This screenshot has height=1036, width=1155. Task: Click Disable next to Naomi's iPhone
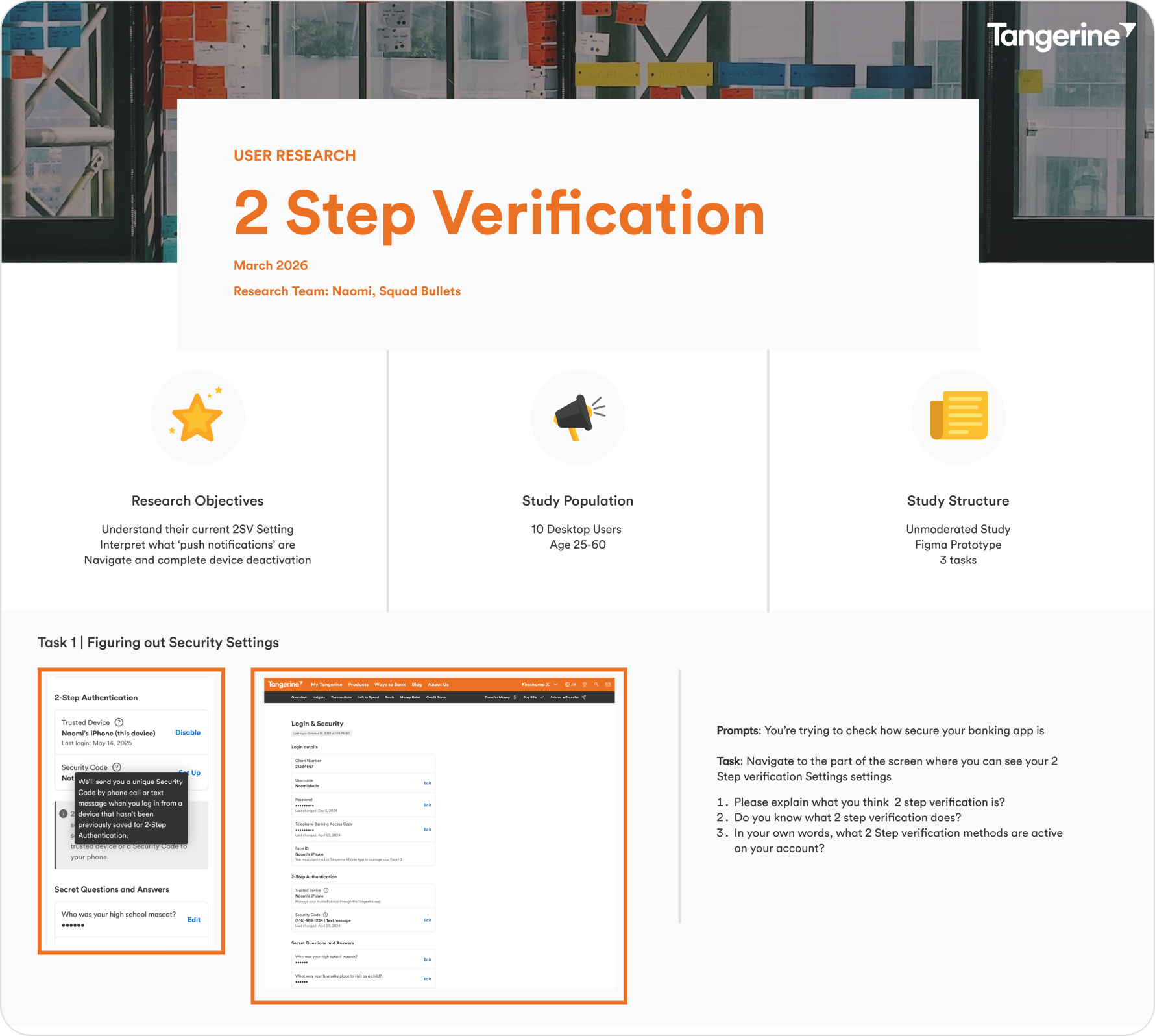(188, 732)
